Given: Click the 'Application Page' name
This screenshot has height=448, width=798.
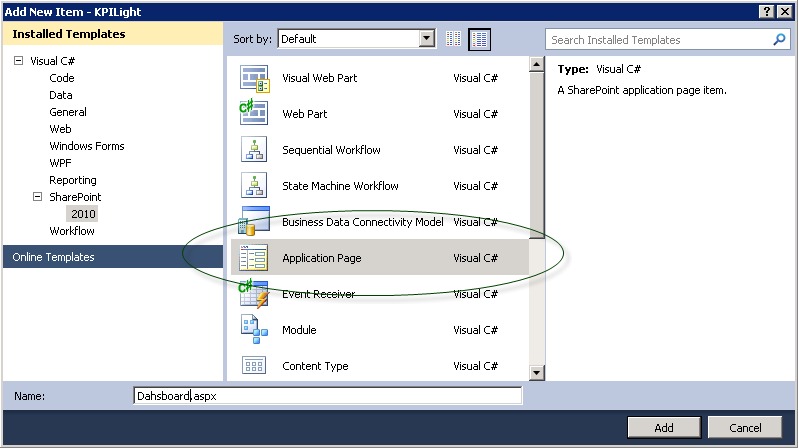Looking at the screenshot, I should [x=322, y=258].
